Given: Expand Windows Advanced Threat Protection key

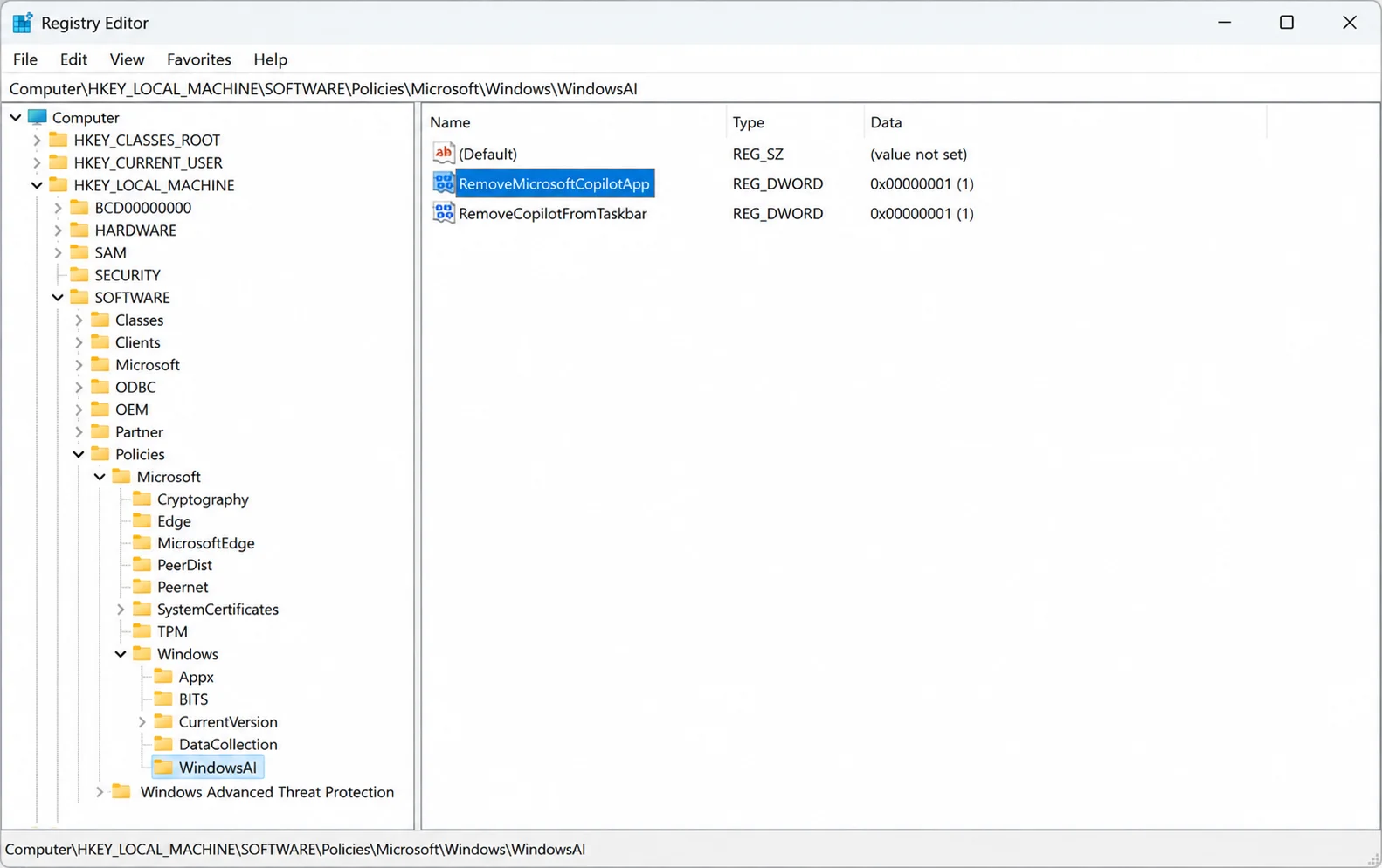Looking at the screenshot, I should (100, 792).
